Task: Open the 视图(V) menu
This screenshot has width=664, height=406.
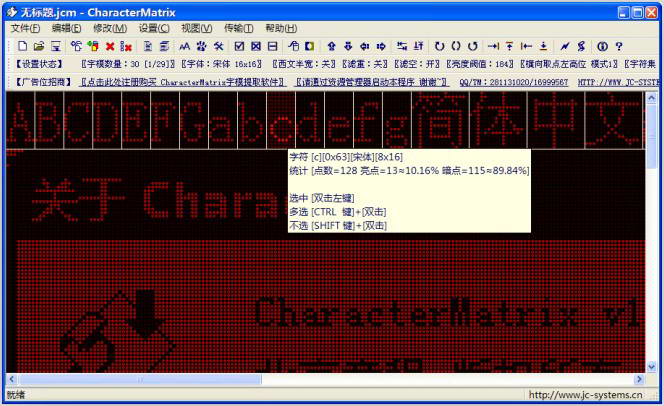Action: click(x=197, y=28)
